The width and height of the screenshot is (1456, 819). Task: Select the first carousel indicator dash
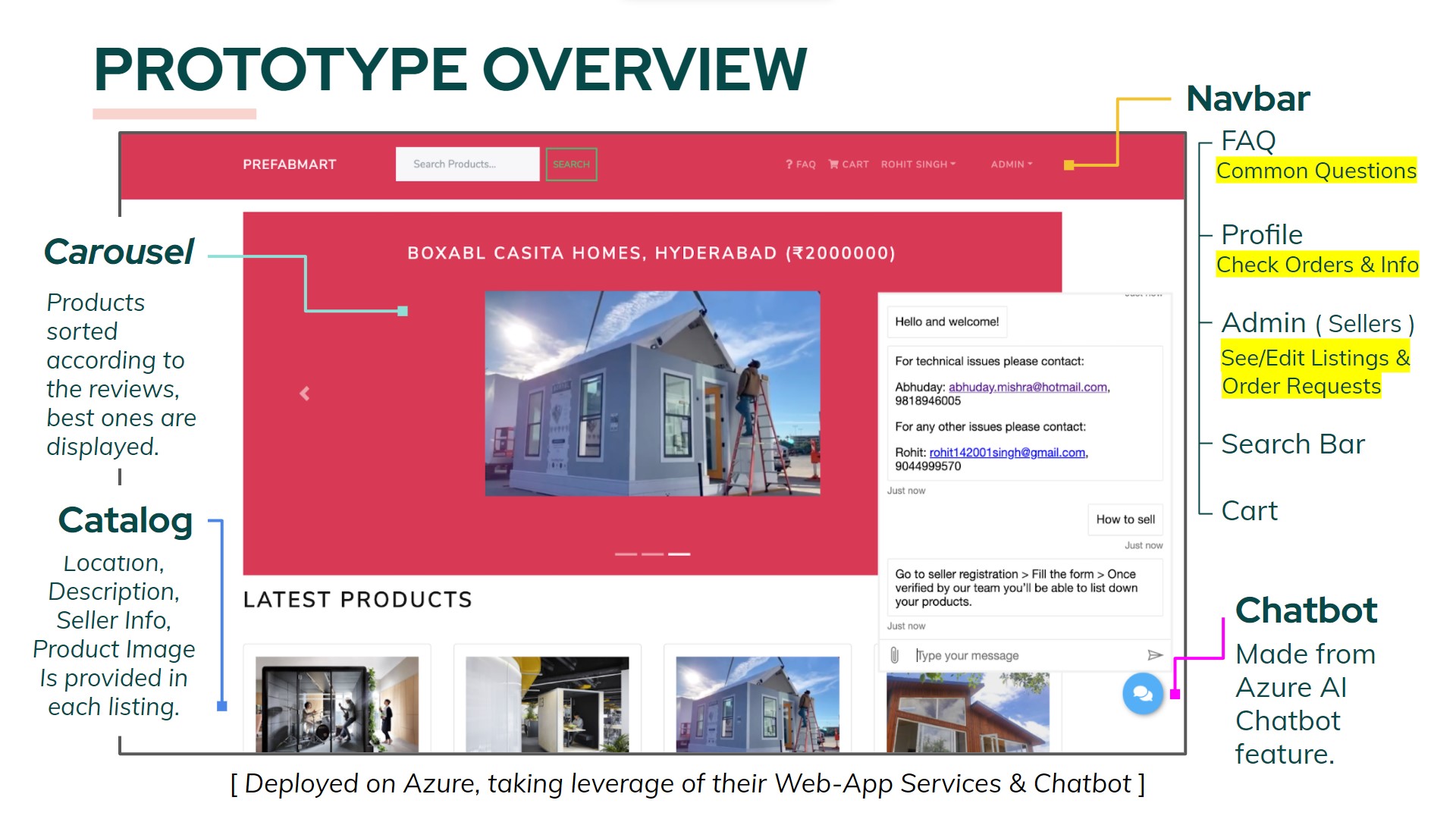pyautogui.click(x=626, y=554)
